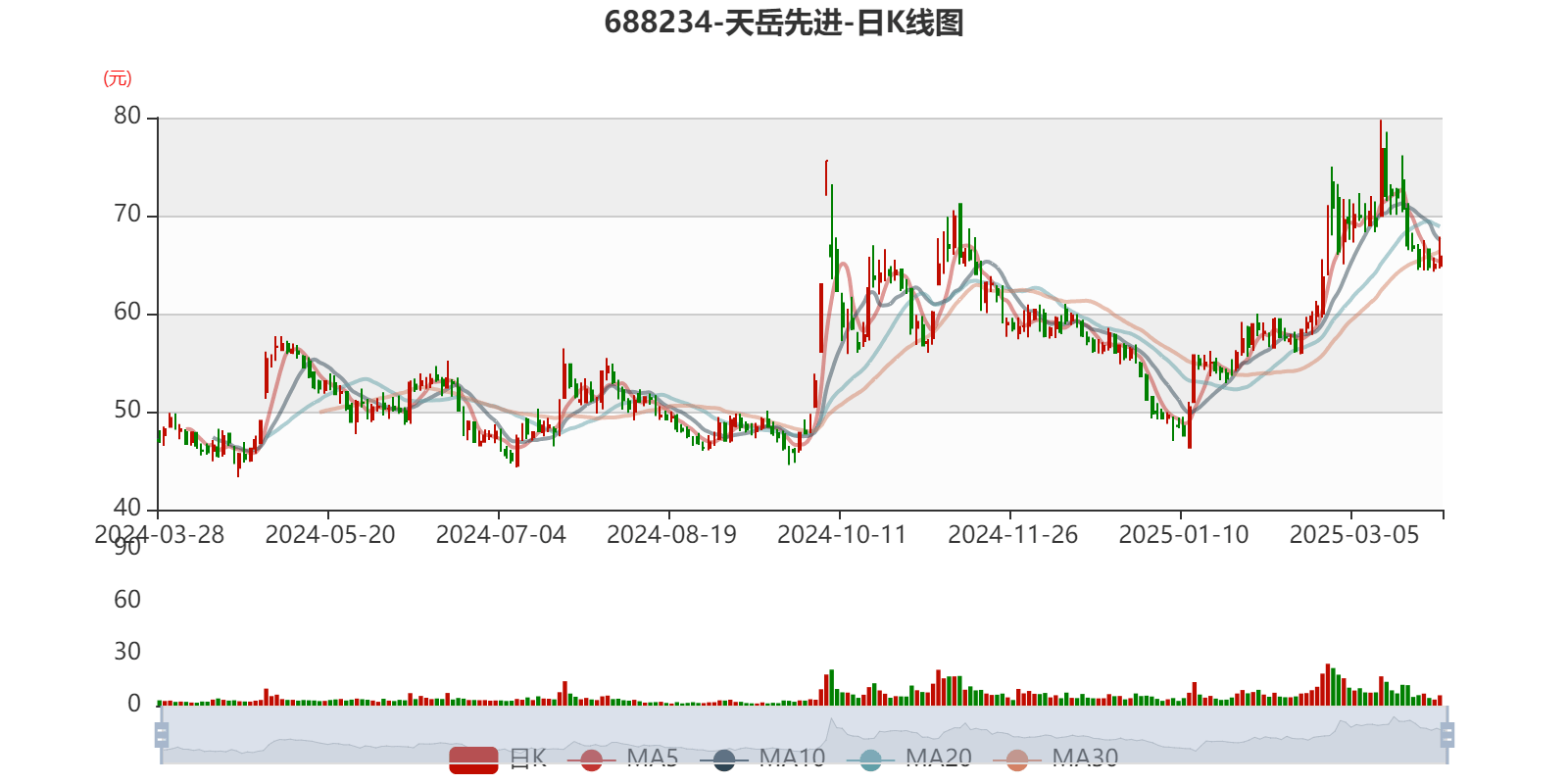Toggle the MA5 legend marker
The width and height of the screenshot is (1568, 784).
point(591,759)
